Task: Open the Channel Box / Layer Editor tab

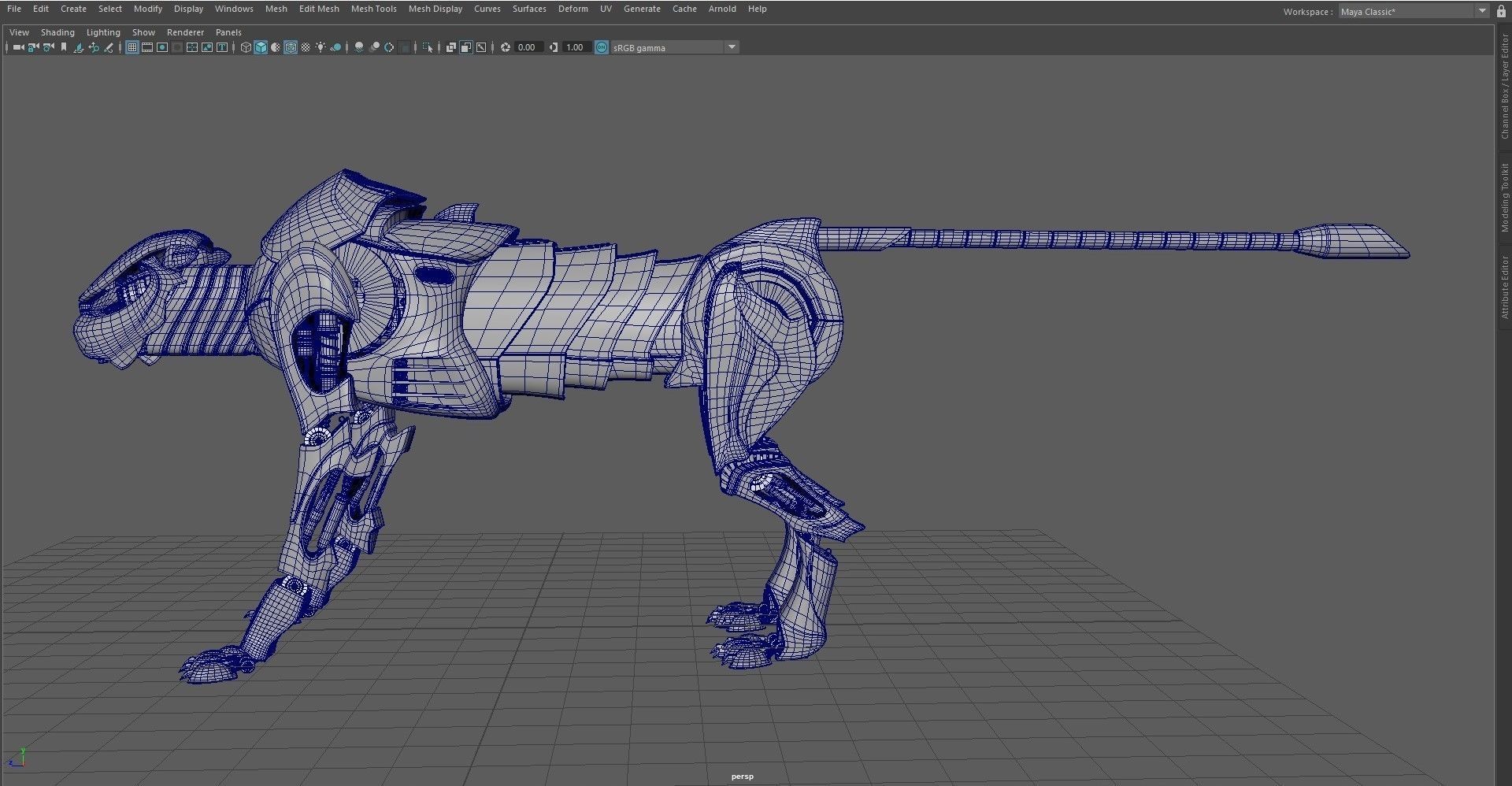Action: click(x=1504, y=87)
